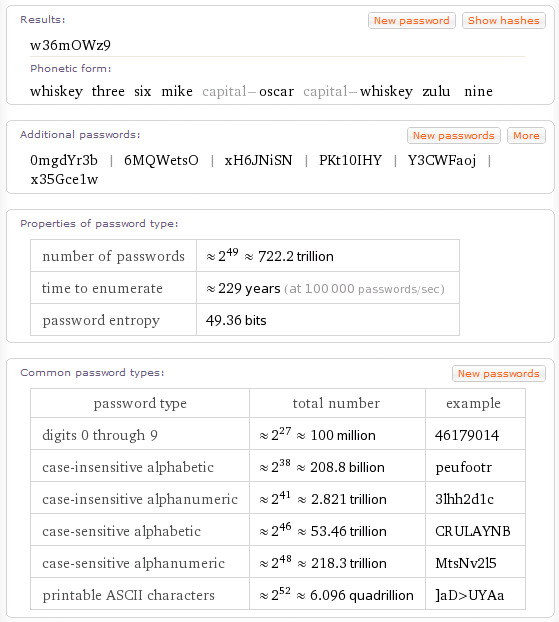
Task: Click the phonetic word oscar
Action: pos(276,91)
